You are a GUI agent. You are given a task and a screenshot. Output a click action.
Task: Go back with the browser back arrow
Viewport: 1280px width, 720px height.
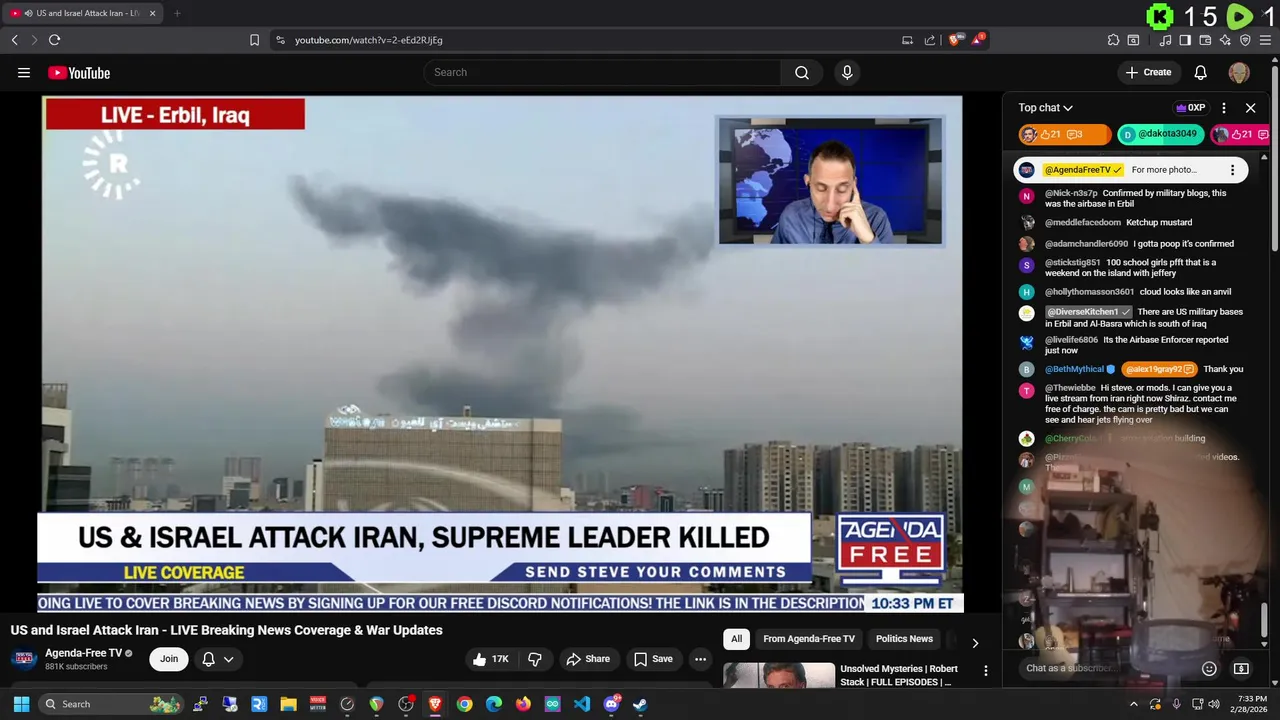click(14, 40)
